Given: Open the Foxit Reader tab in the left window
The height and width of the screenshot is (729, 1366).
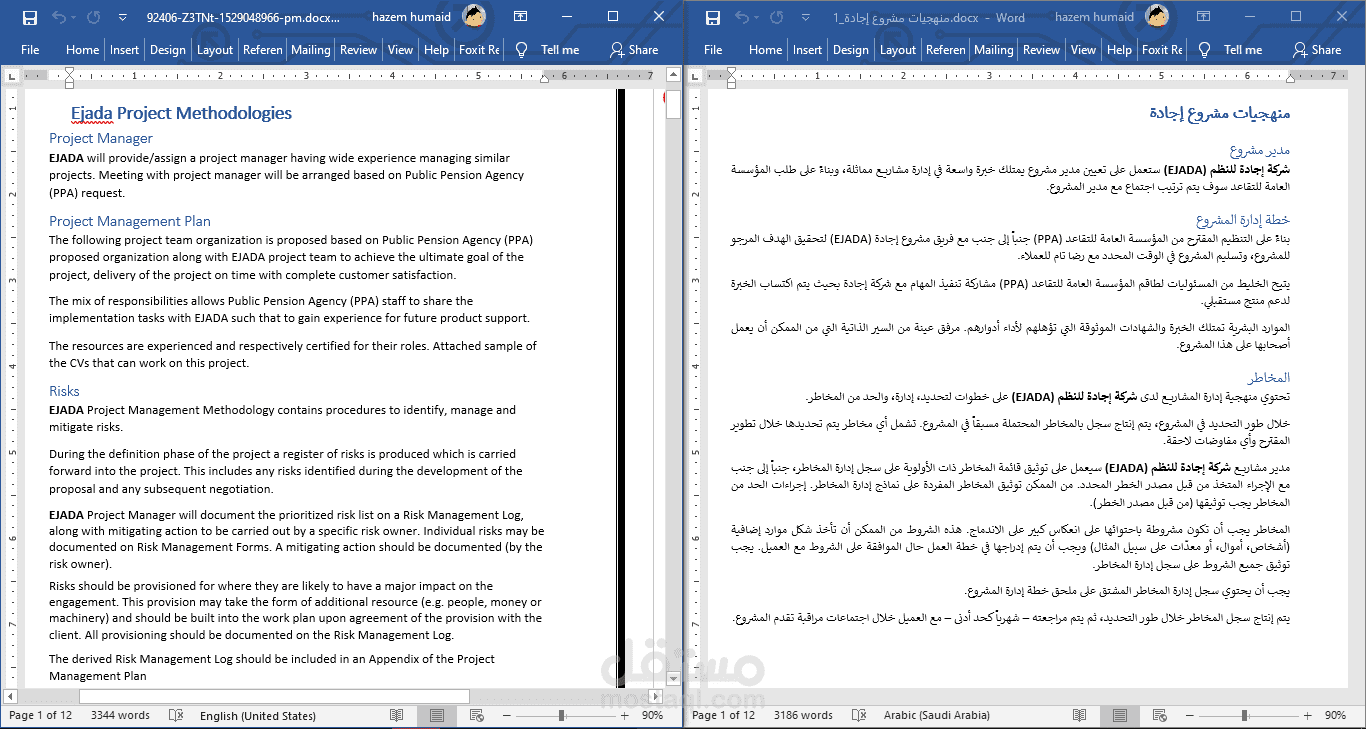Looking at the screenshot, I should coord(479,49).
